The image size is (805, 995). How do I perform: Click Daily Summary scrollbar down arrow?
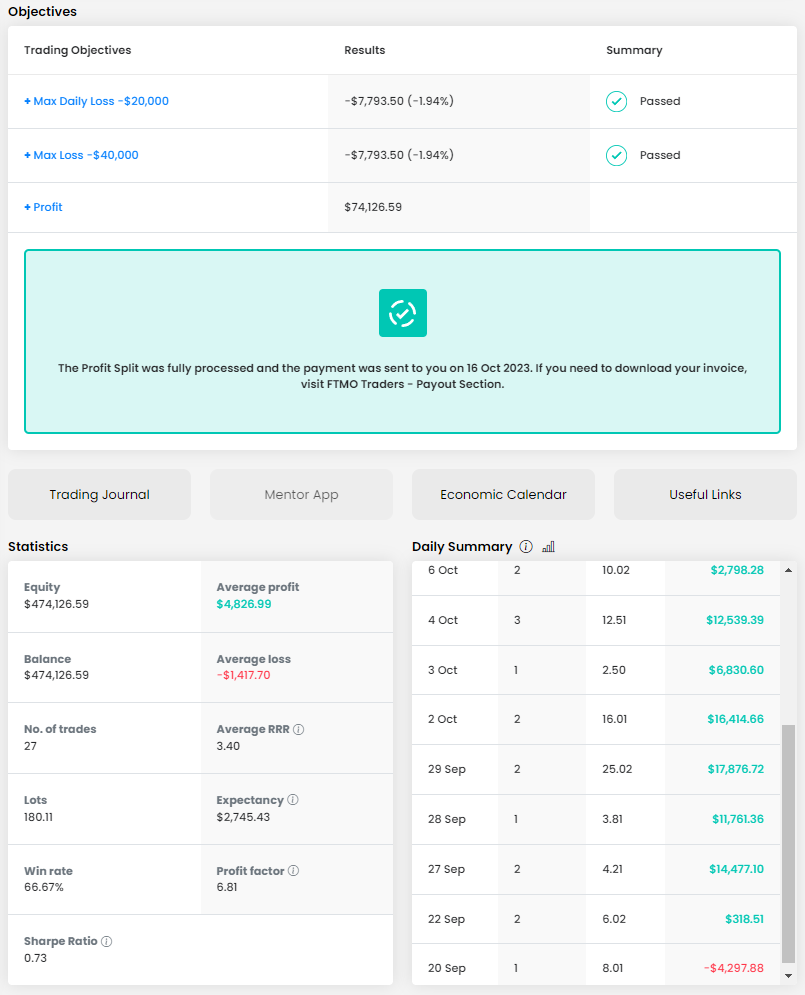point(789,976)
